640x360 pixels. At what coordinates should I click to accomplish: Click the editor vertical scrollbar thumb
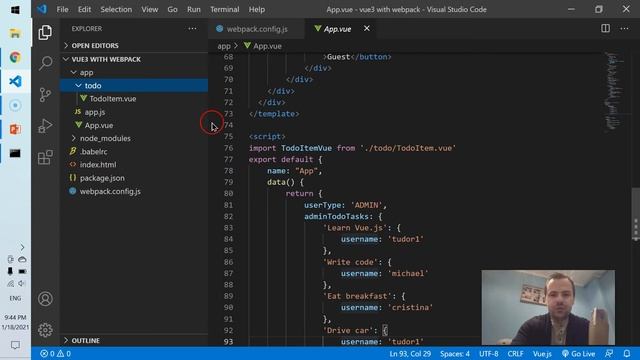pos(636,214)
